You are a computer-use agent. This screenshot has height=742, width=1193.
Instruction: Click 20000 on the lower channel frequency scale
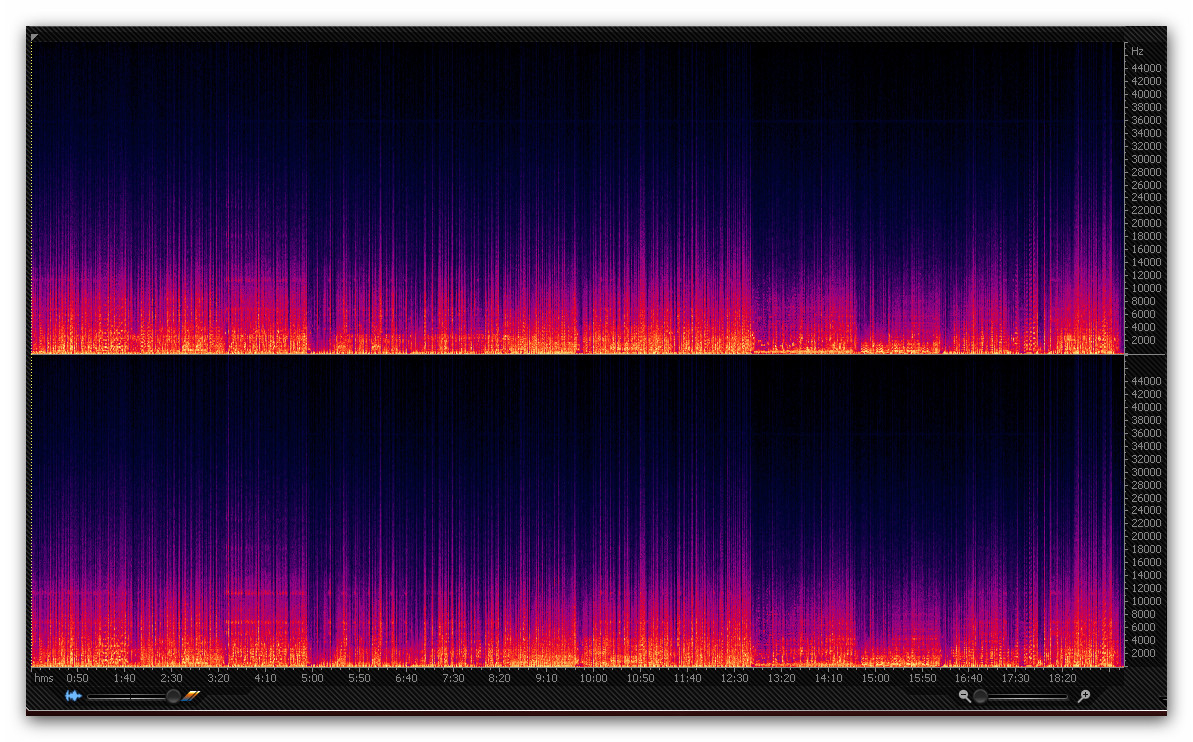click(1146, 536)
